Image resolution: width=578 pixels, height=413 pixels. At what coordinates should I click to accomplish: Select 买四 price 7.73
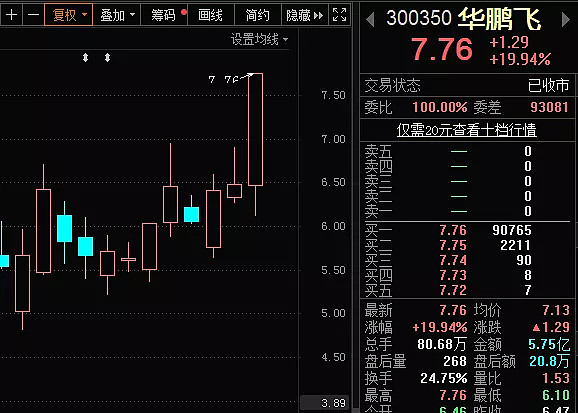(453, 275)
